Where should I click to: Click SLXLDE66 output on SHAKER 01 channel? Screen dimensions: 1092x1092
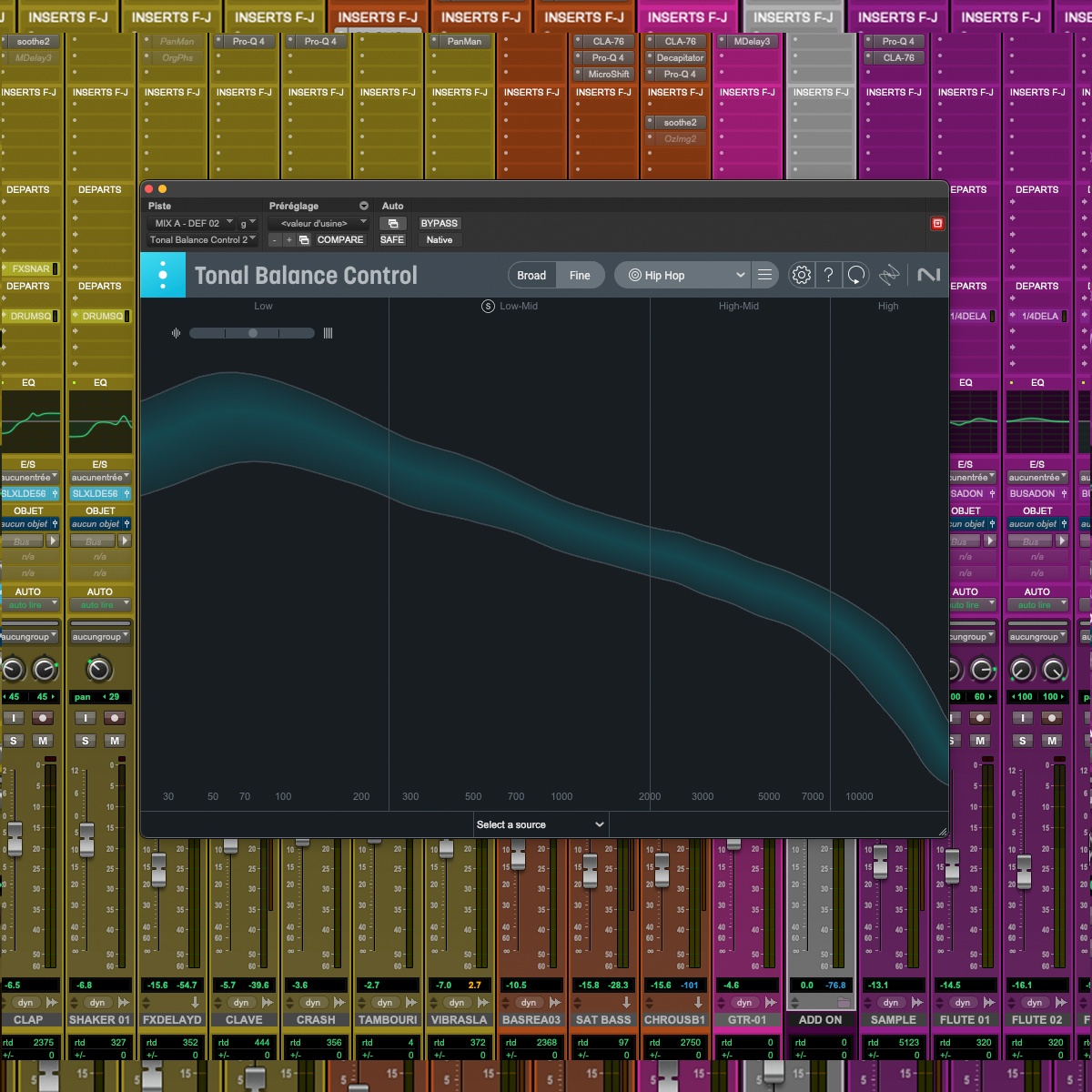(x=100, y=494)
